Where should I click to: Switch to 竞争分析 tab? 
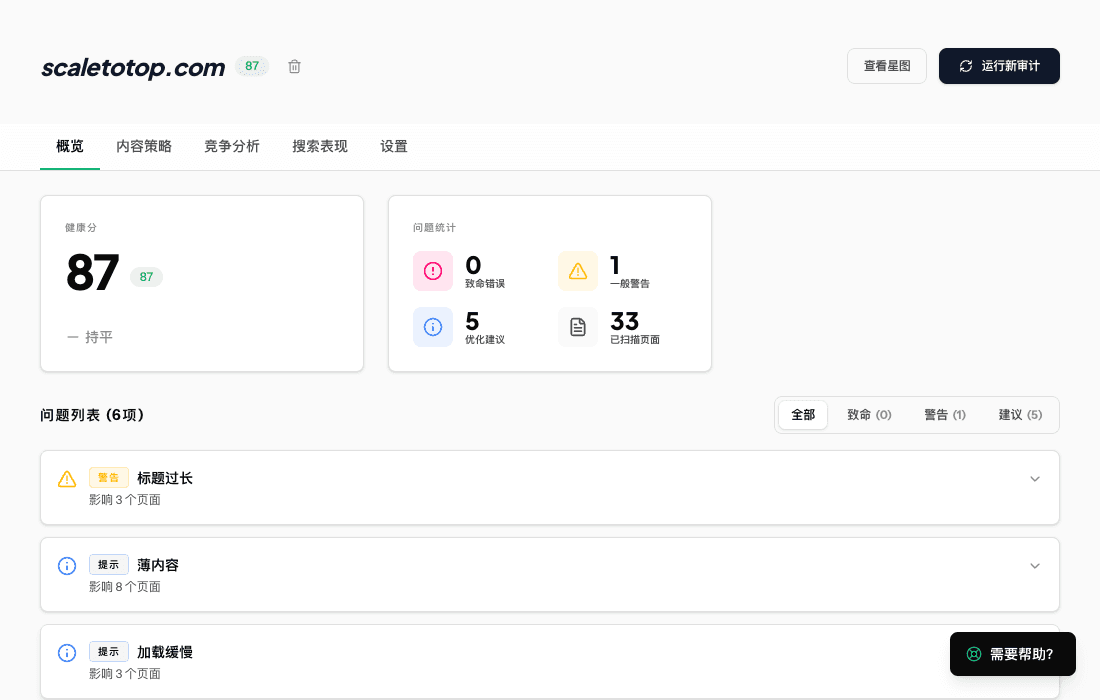point(232,147)
